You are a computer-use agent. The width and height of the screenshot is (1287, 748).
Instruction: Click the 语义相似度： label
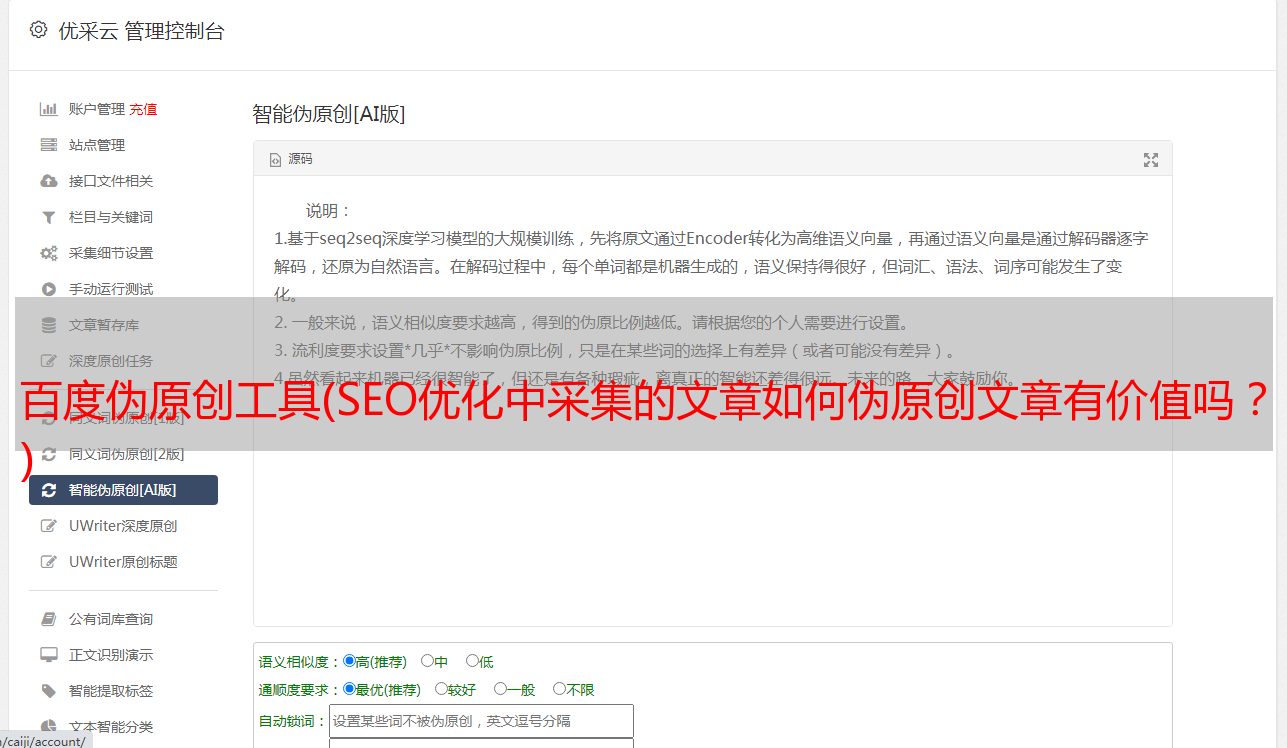point(300,662)
